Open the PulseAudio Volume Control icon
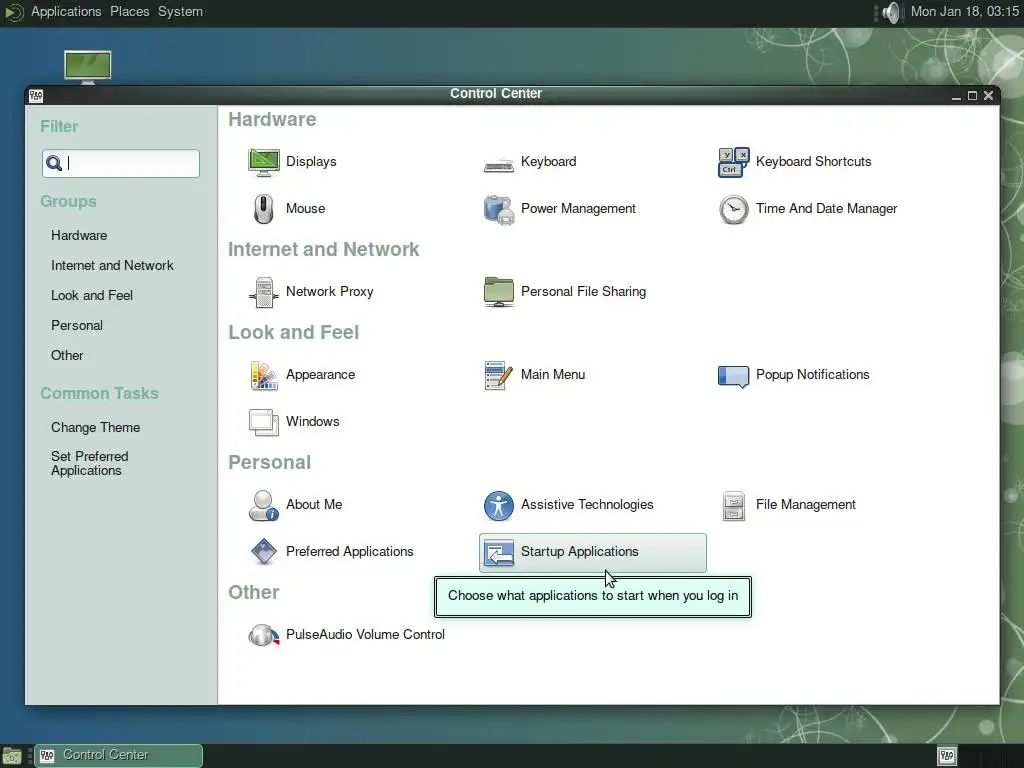 point(264,635)
